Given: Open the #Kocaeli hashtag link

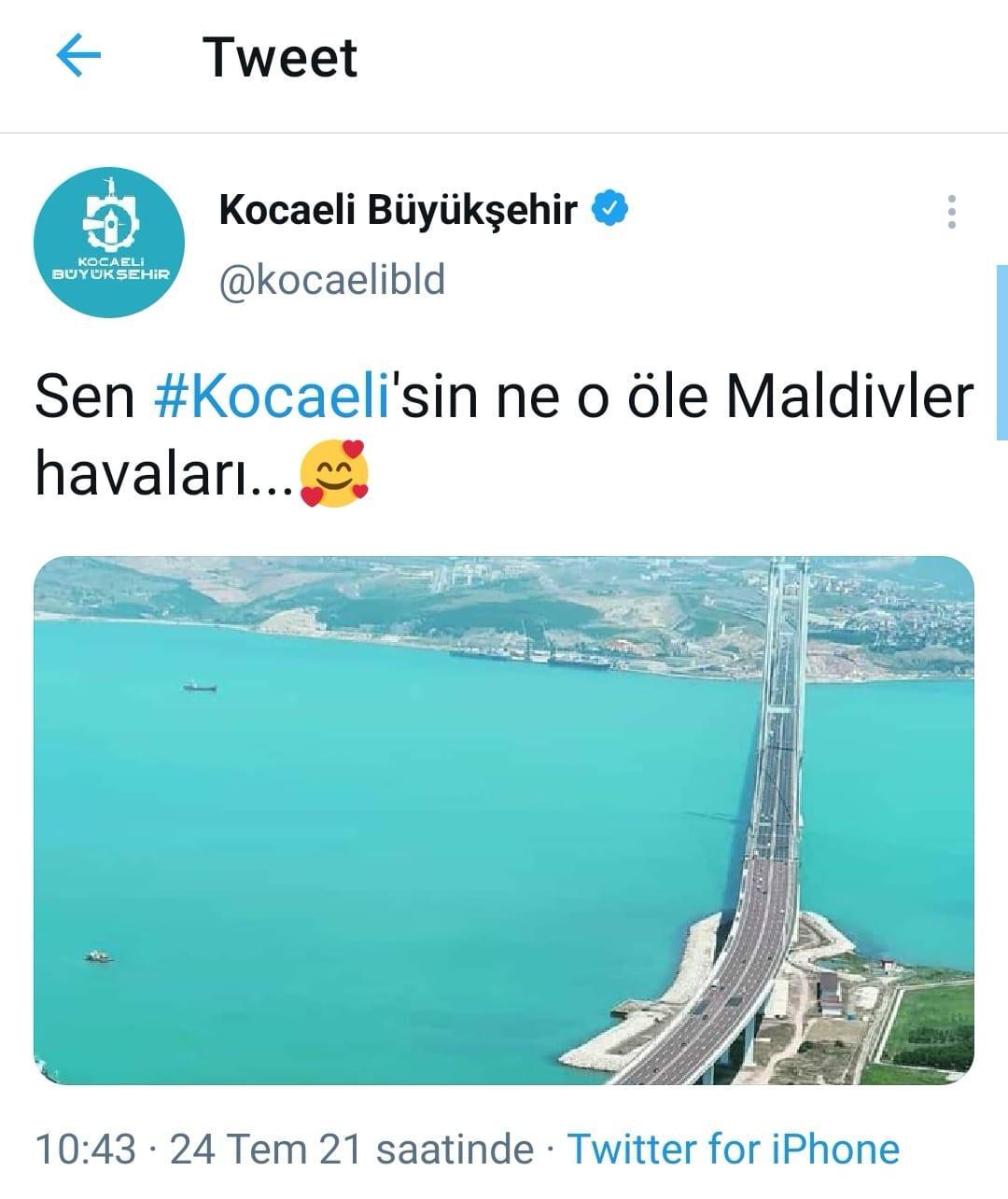Looking at the screenshot, I should (x=270, y=397).
